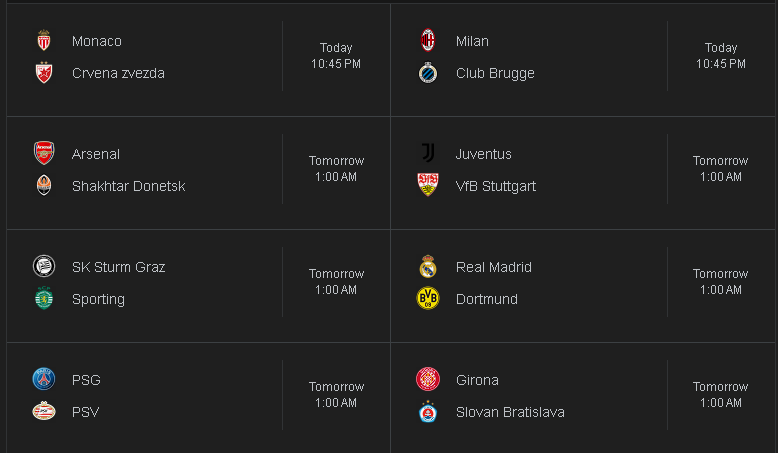This screenshot has width=778, height=453.
Task: Click the Girona crest icon
Action: click(x=428, y=380)
